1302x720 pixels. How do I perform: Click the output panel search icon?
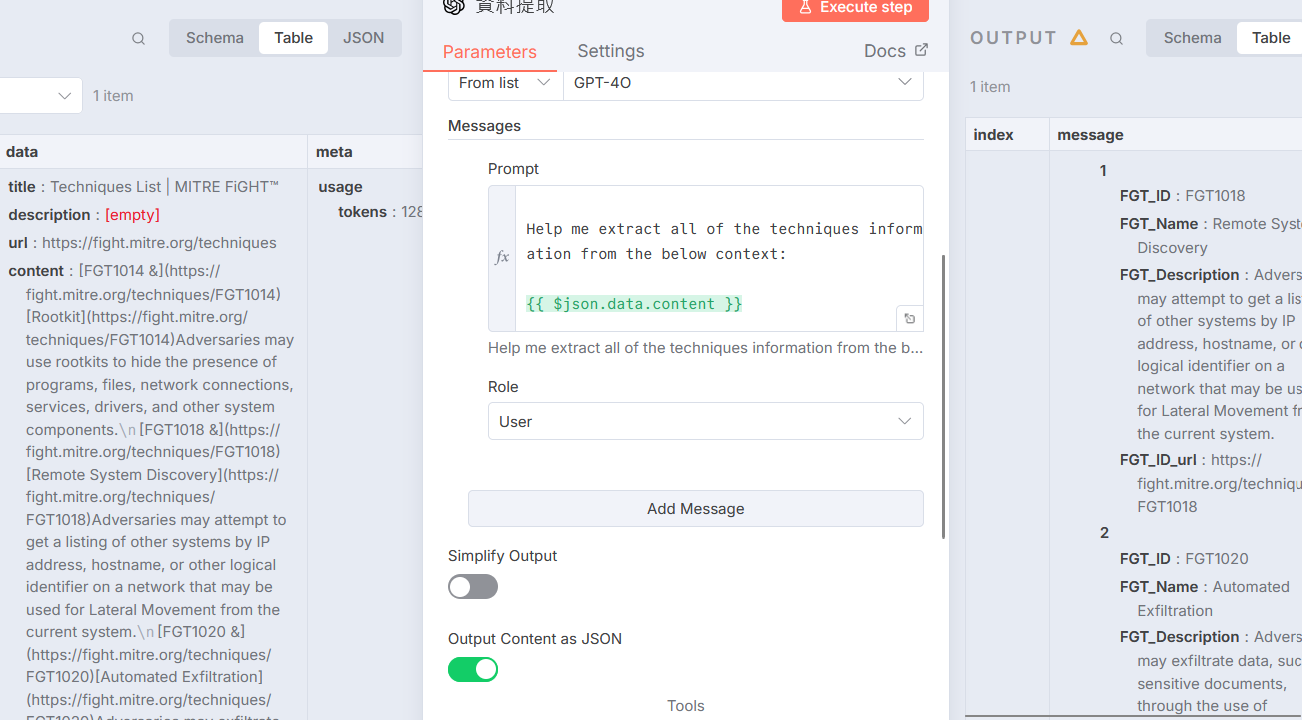pyautogui.click(x=1116, y=38)
